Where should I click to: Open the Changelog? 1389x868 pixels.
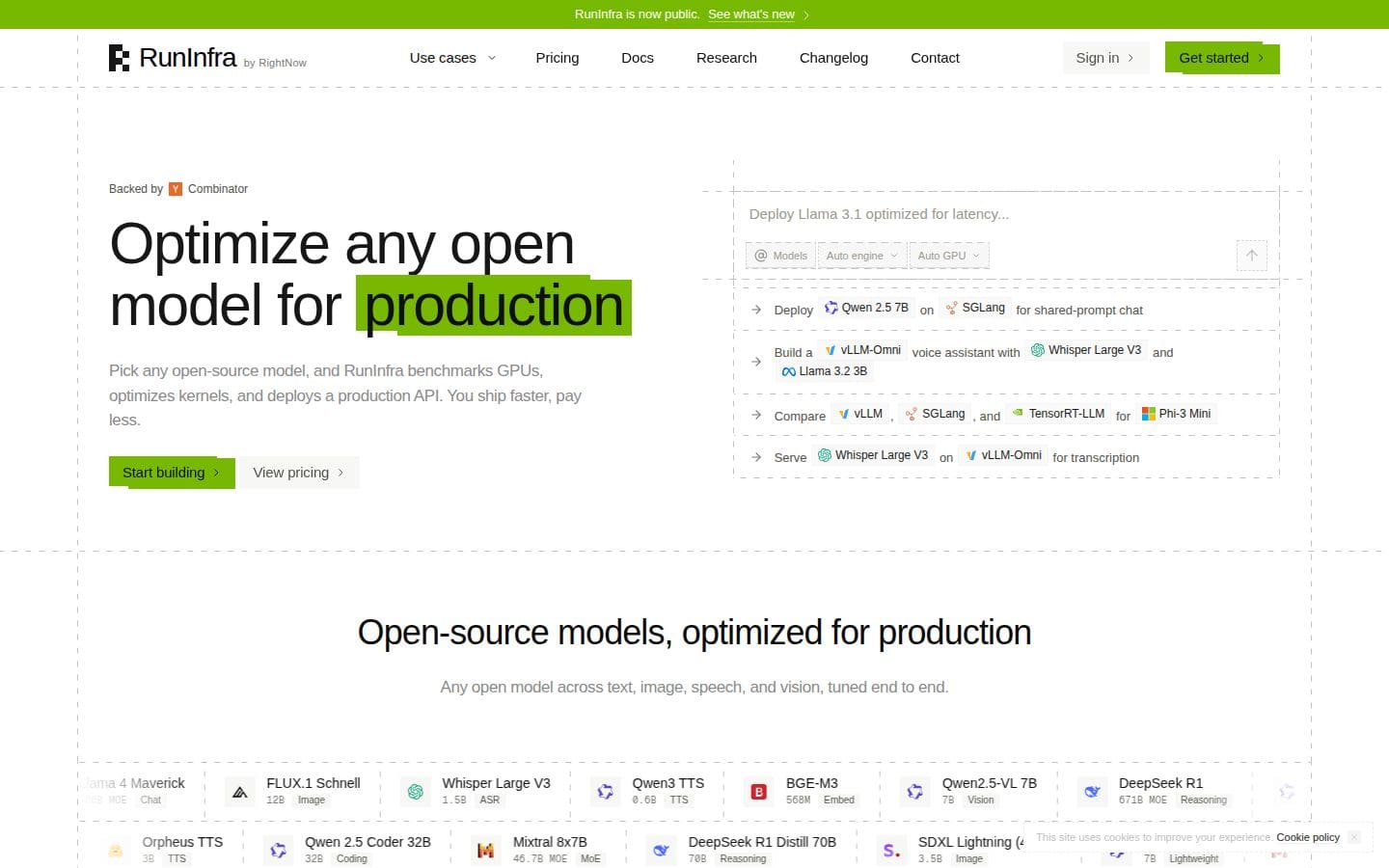(x=833, y=58)
